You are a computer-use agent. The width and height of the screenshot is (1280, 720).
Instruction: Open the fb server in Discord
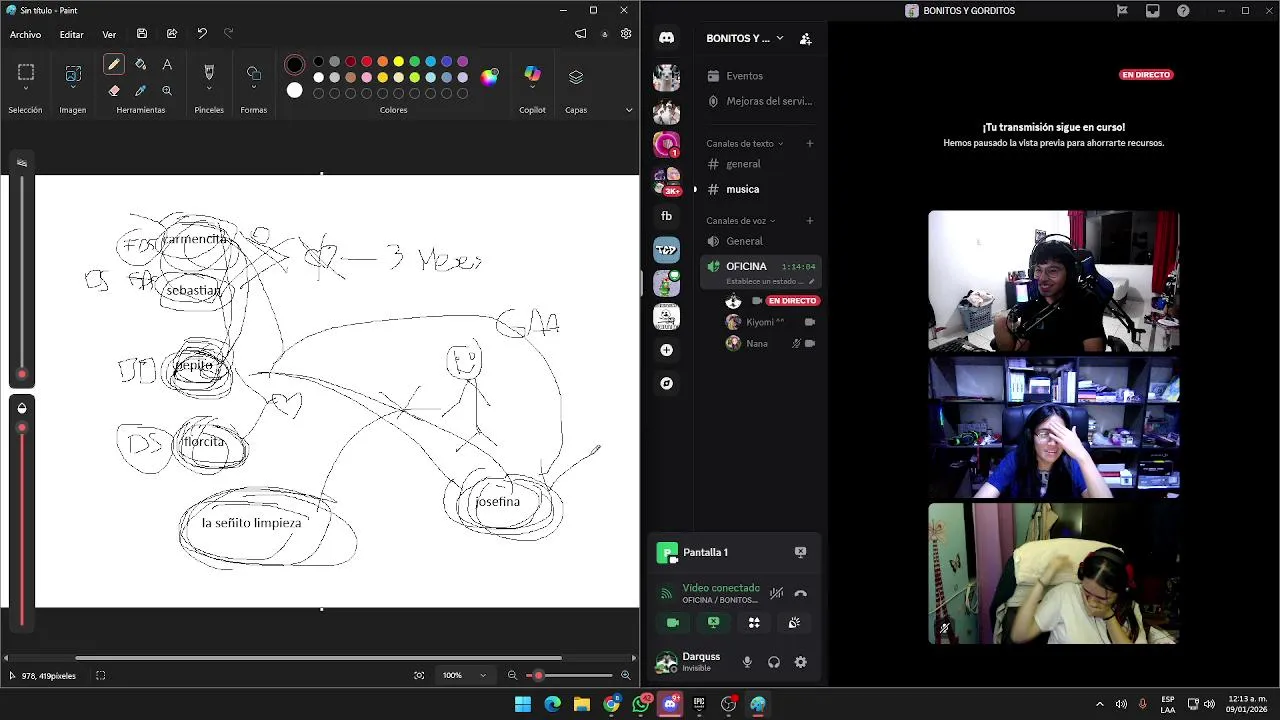tap(667, 216)
